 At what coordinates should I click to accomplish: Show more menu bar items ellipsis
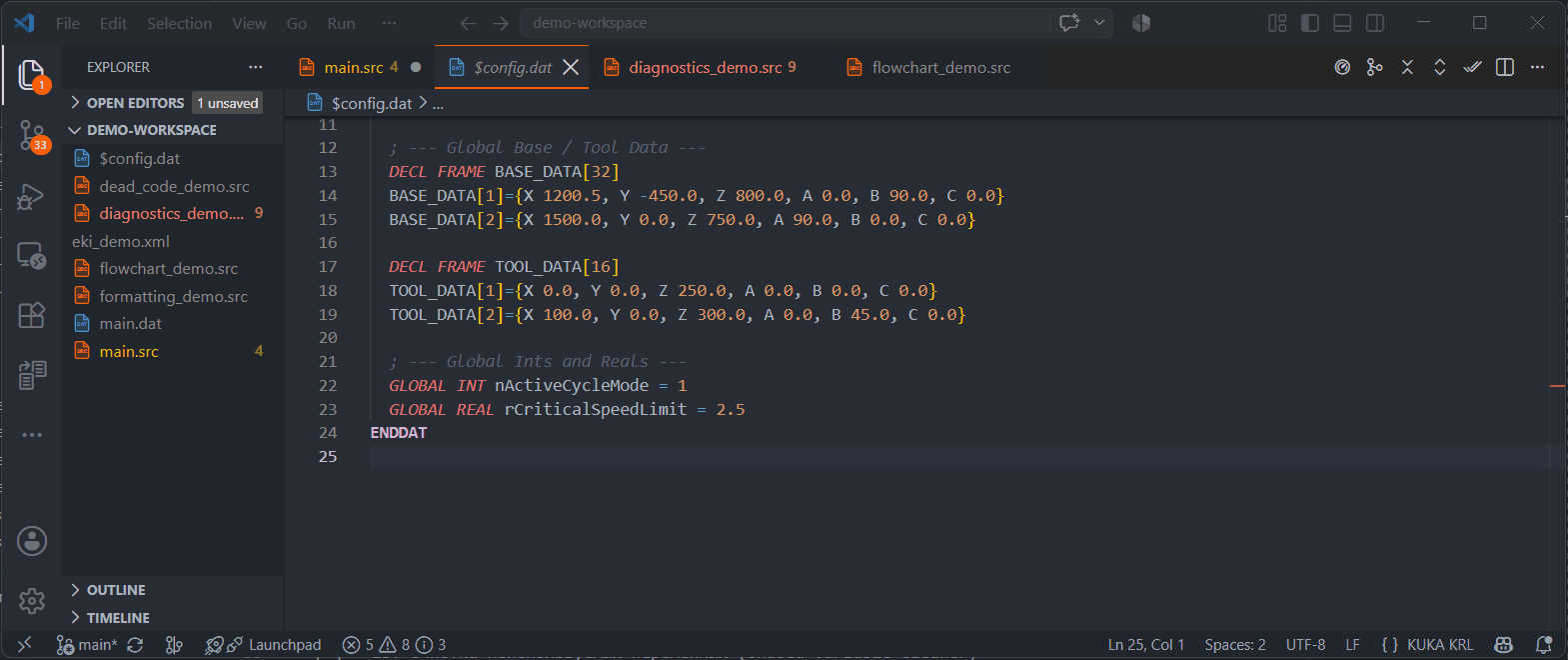389,23
